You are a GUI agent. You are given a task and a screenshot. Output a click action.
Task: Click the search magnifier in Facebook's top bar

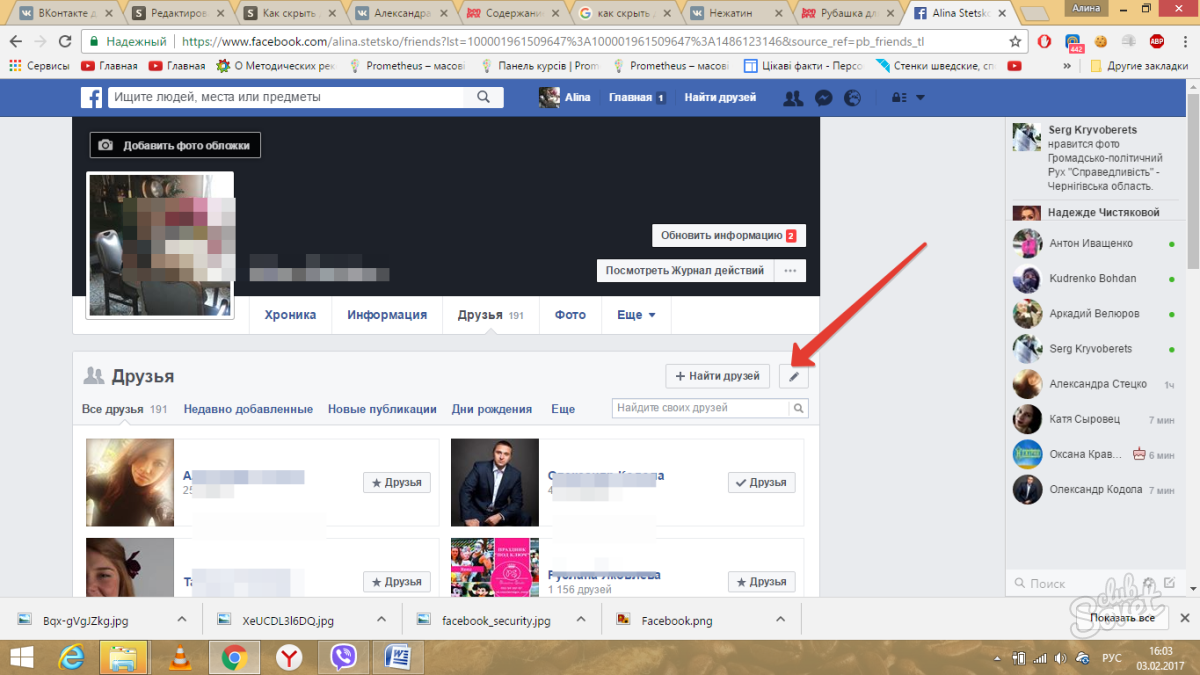(483, 97)
